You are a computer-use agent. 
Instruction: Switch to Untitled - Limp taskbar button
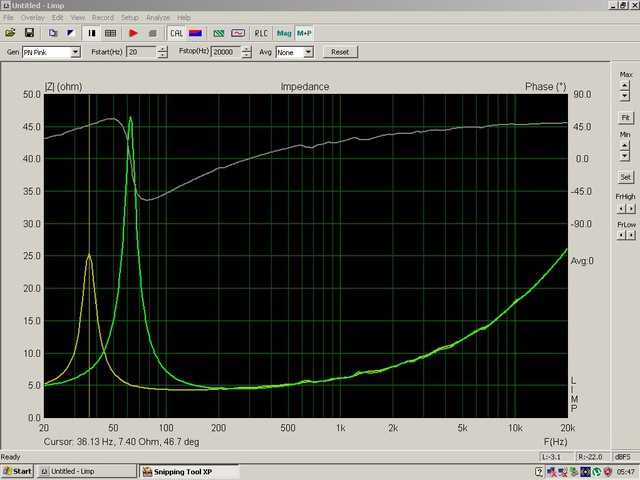(x=87, y=471)
